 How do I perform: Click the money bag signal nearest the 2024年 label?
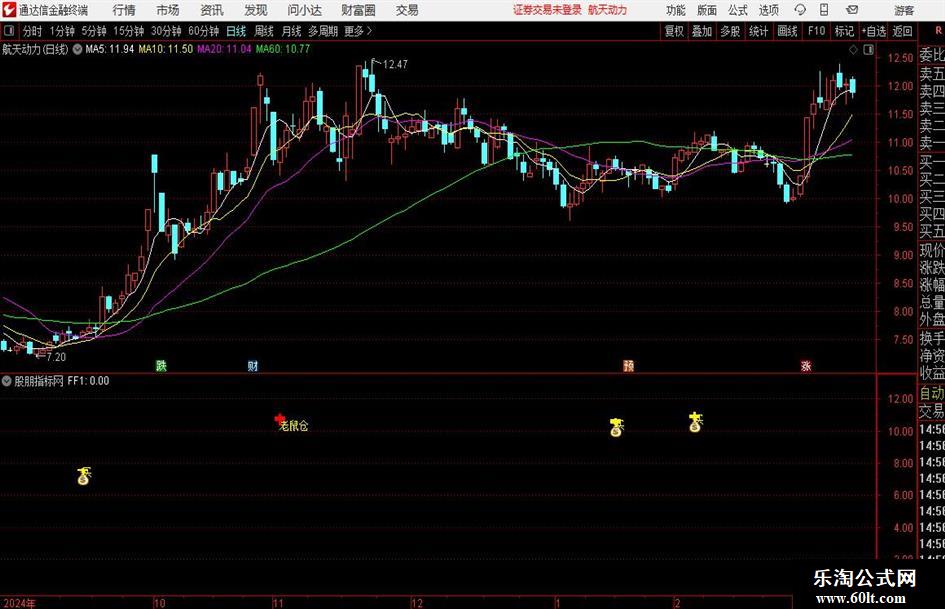[x=84, y=476]
